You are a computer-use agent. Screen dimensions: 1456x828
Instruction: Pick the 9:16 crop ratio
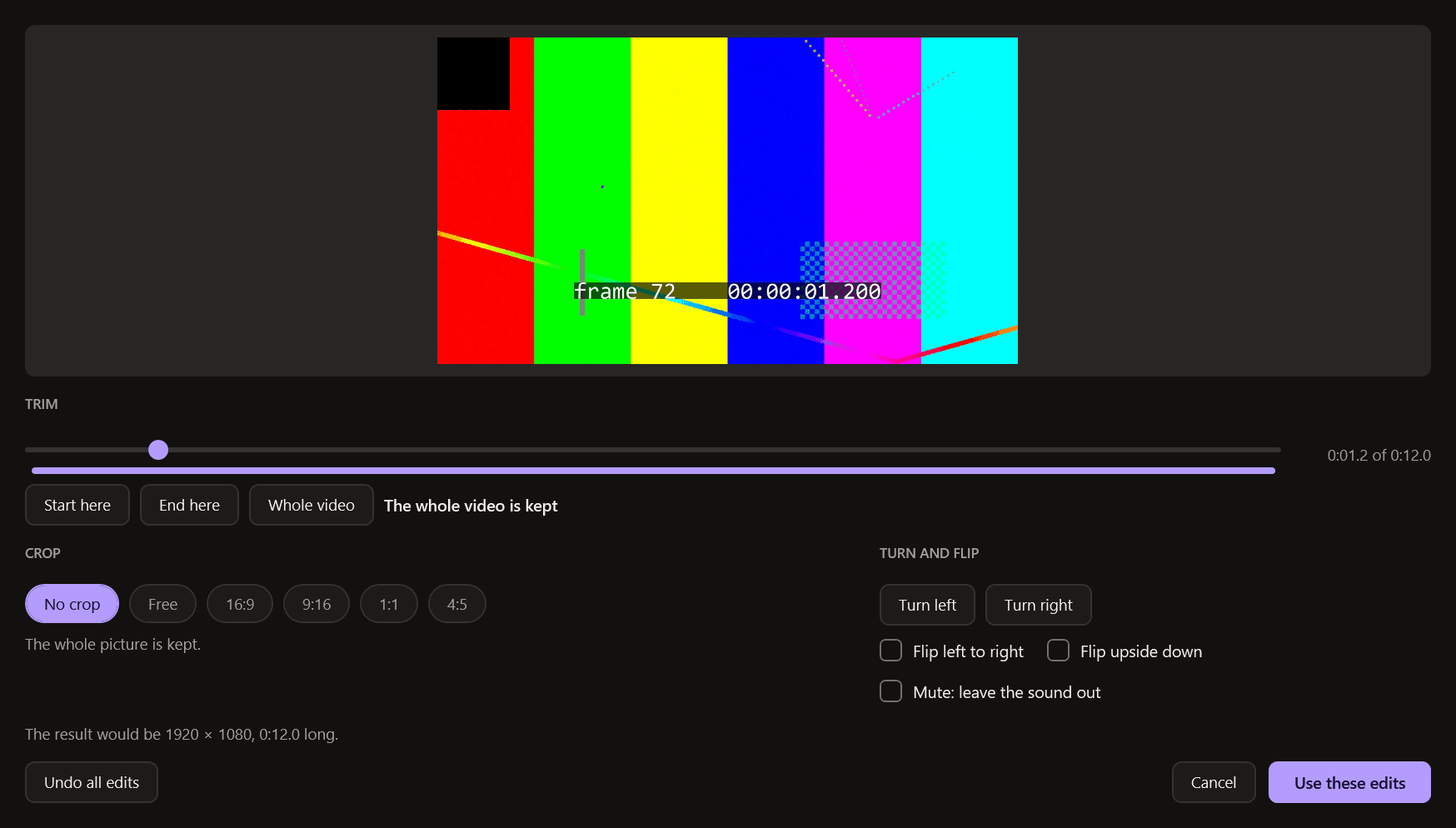click(317, 604)
